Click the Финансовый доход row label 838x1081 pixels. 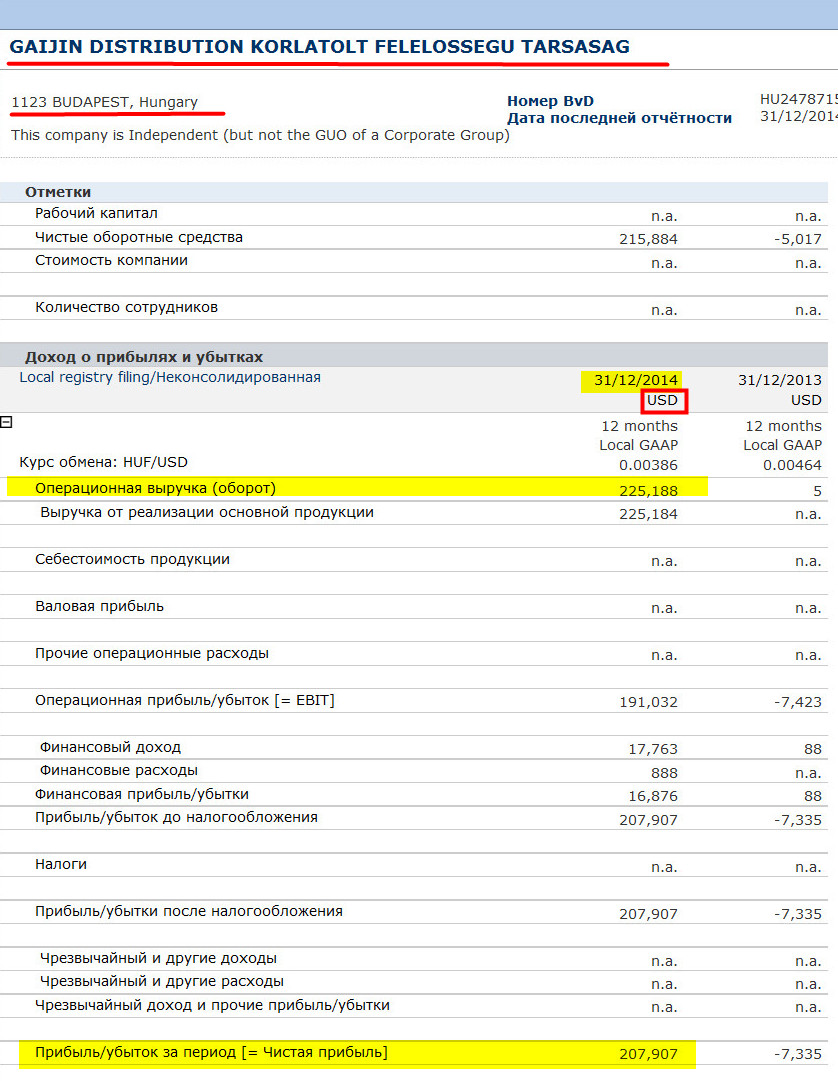[x=110, y=747]
